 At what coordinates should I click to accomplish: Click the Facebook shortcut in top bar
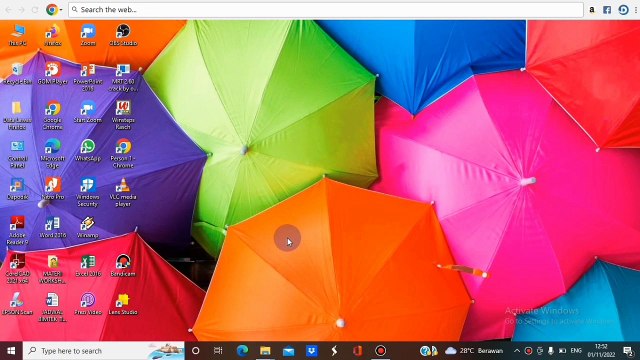point(607,10)
